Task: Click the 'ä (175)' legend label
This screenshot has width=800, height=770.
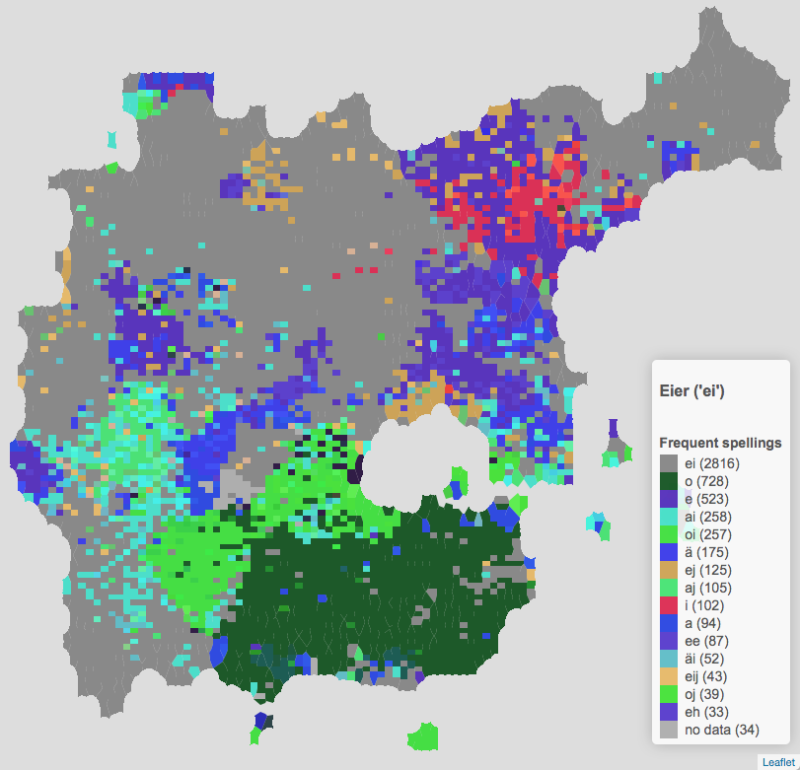Action: click(707, 552)
